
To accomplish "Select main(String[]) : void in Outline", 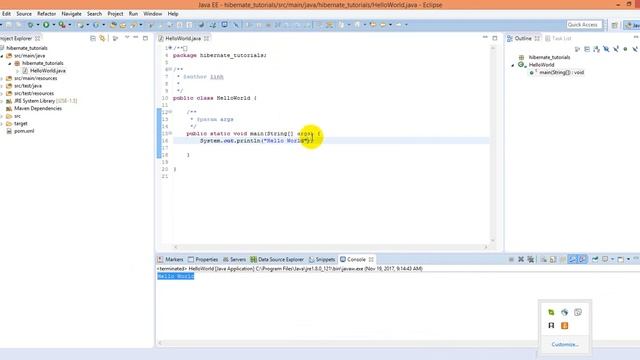I will click(561, 73).
